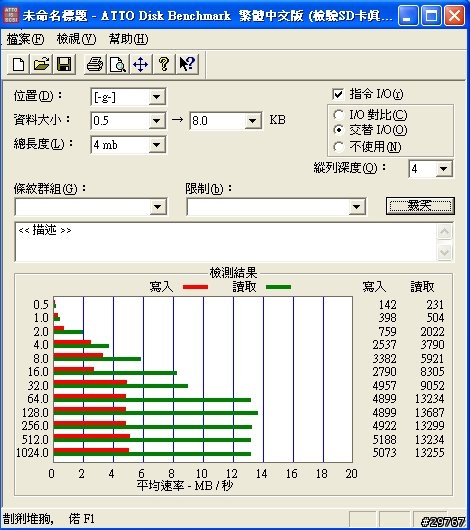Viewport: 470px width, 530px height.
Task: Click the write value 5188
Action: [x=384, y=439]
